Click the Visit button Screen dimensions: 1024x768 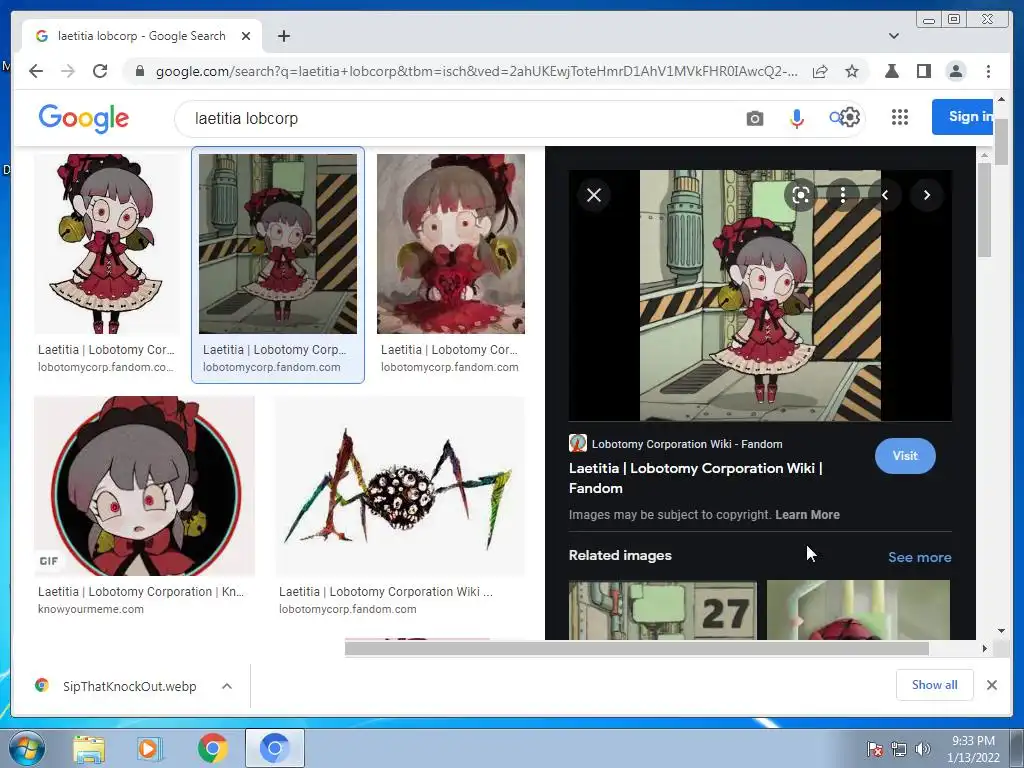click(905, 456)
